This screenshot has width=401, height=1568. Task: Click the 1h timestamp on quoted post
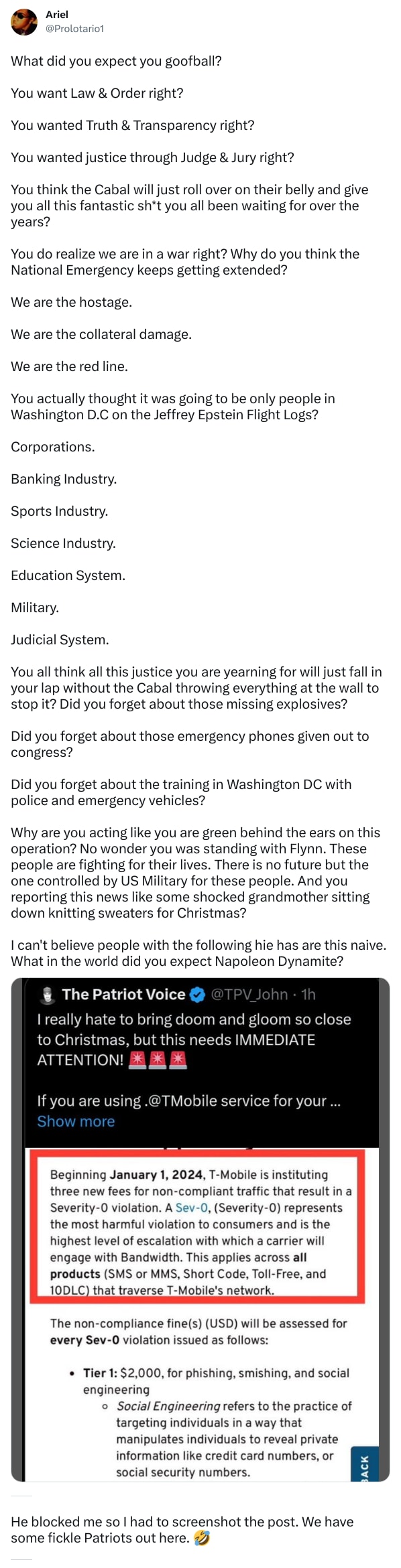(x=308, y=995)
